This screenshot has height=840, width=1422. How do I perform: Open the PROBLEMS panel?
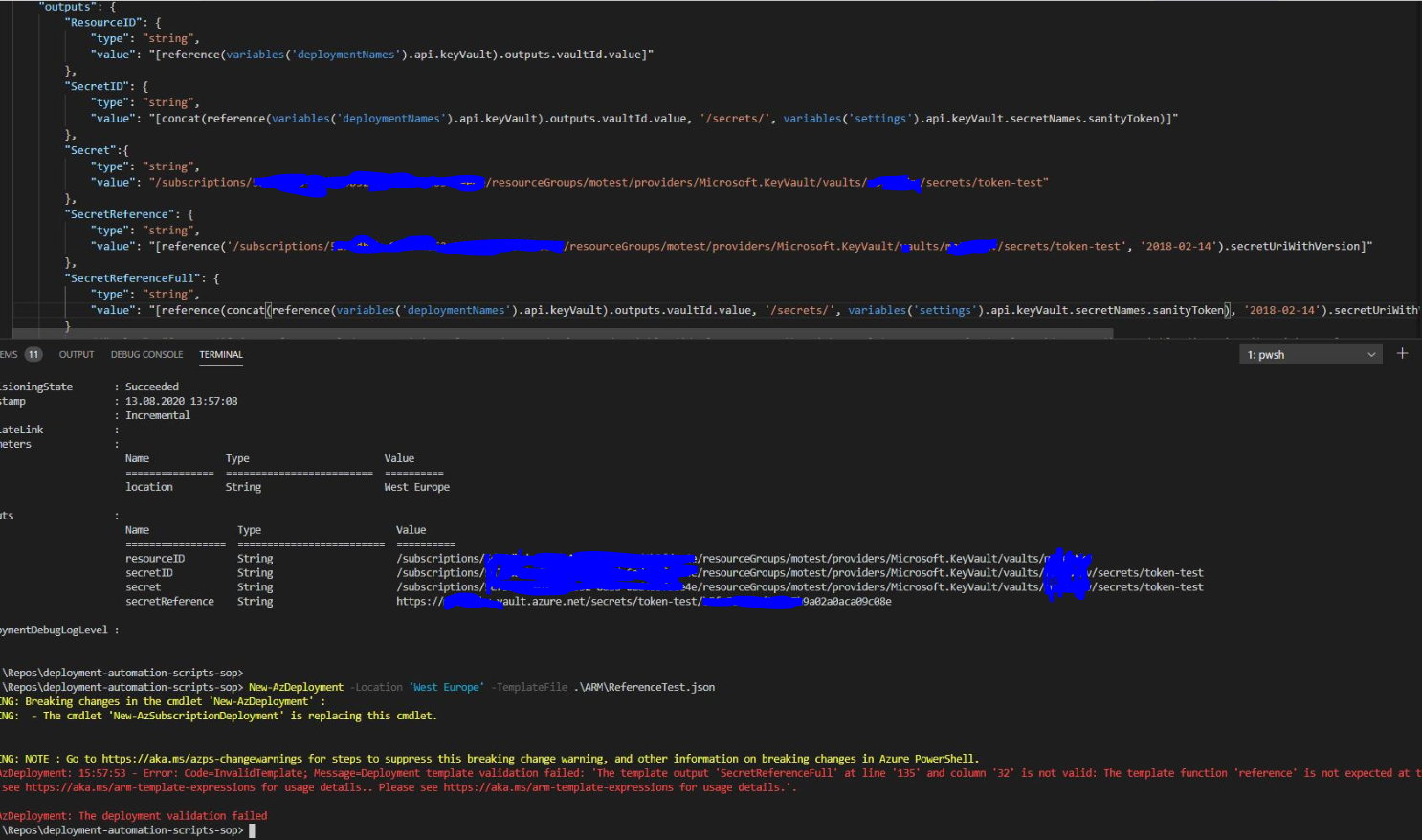(11, 353)
